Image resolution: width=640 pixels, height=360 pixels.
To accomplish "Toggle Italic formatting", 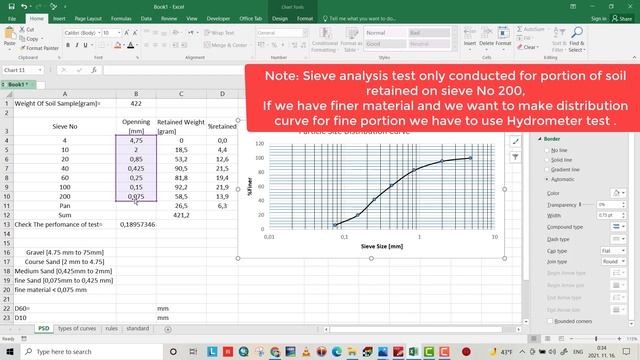I will pyautogui.click(x=76, y=45).
